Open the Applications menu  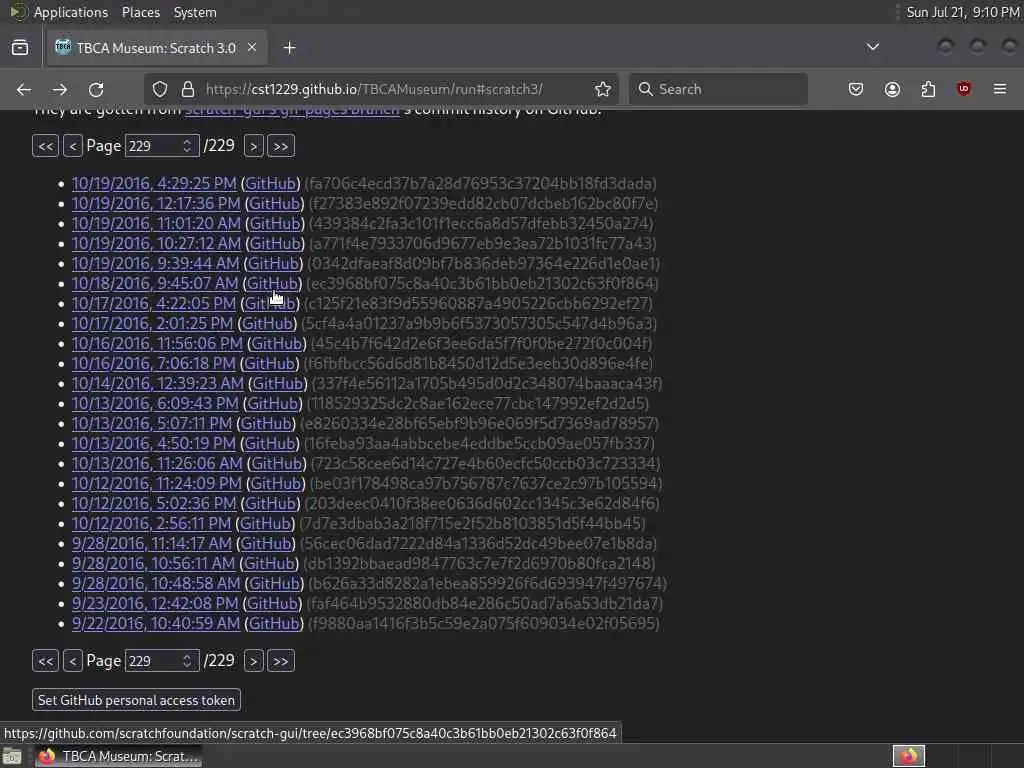tap(71, 12)
